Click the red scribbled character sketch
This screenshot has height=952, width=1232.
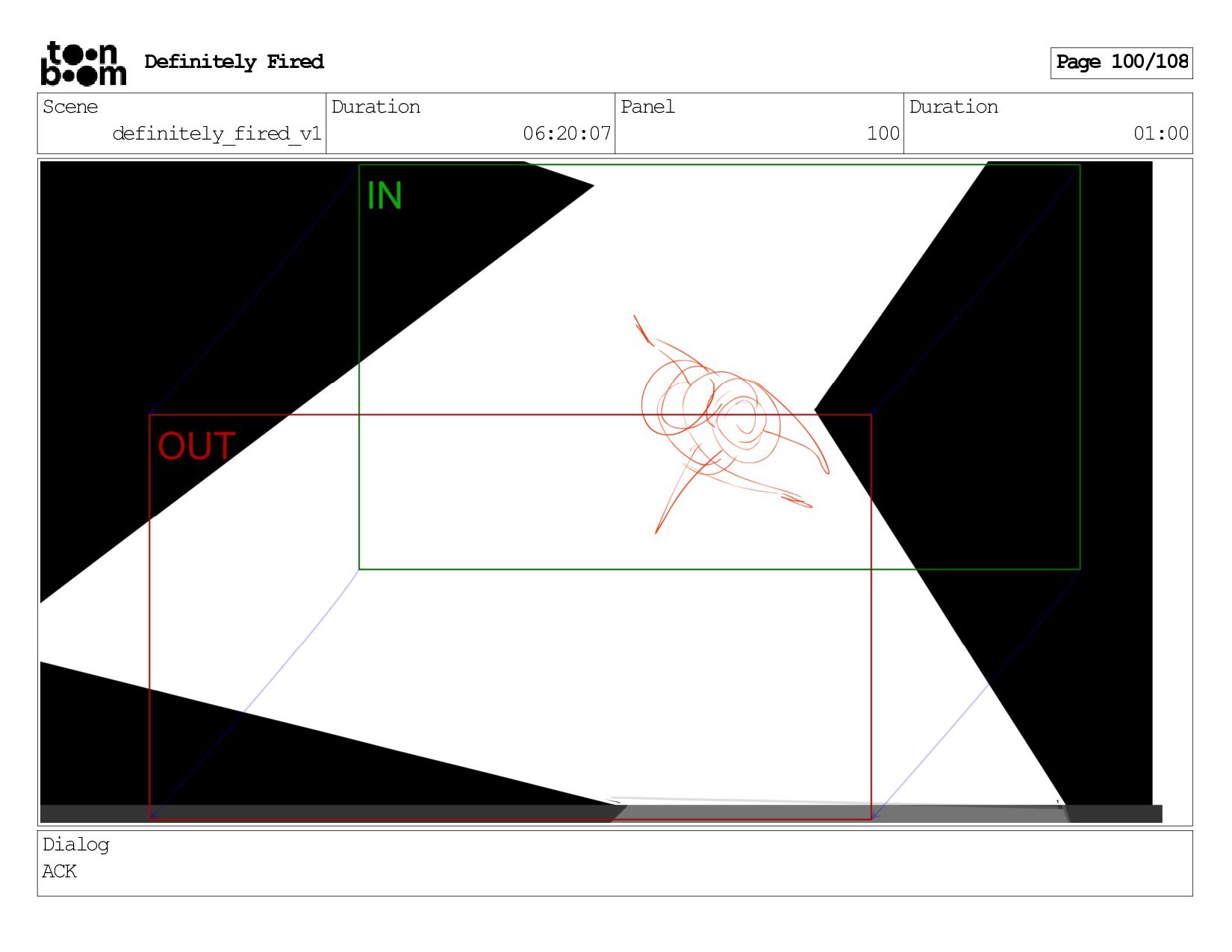730,424
